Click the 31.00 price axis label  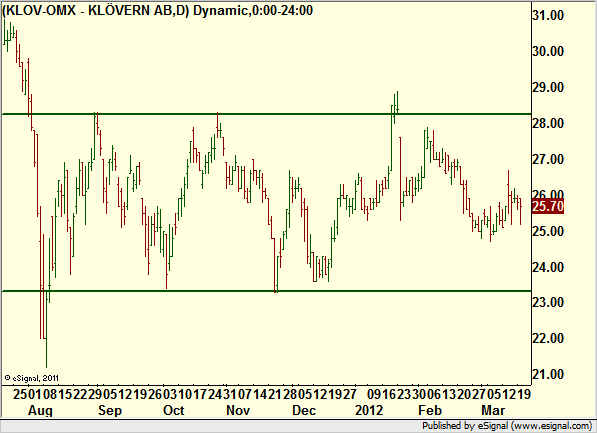click(x=548, y=16)
